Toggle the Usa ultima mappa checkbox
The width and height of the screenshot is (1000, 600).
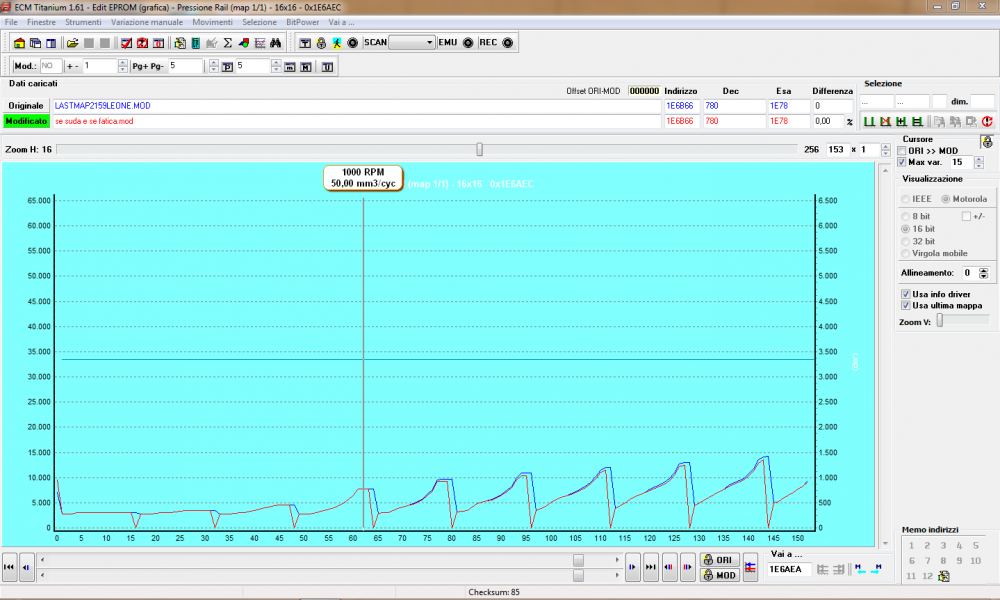pos(905,306)
